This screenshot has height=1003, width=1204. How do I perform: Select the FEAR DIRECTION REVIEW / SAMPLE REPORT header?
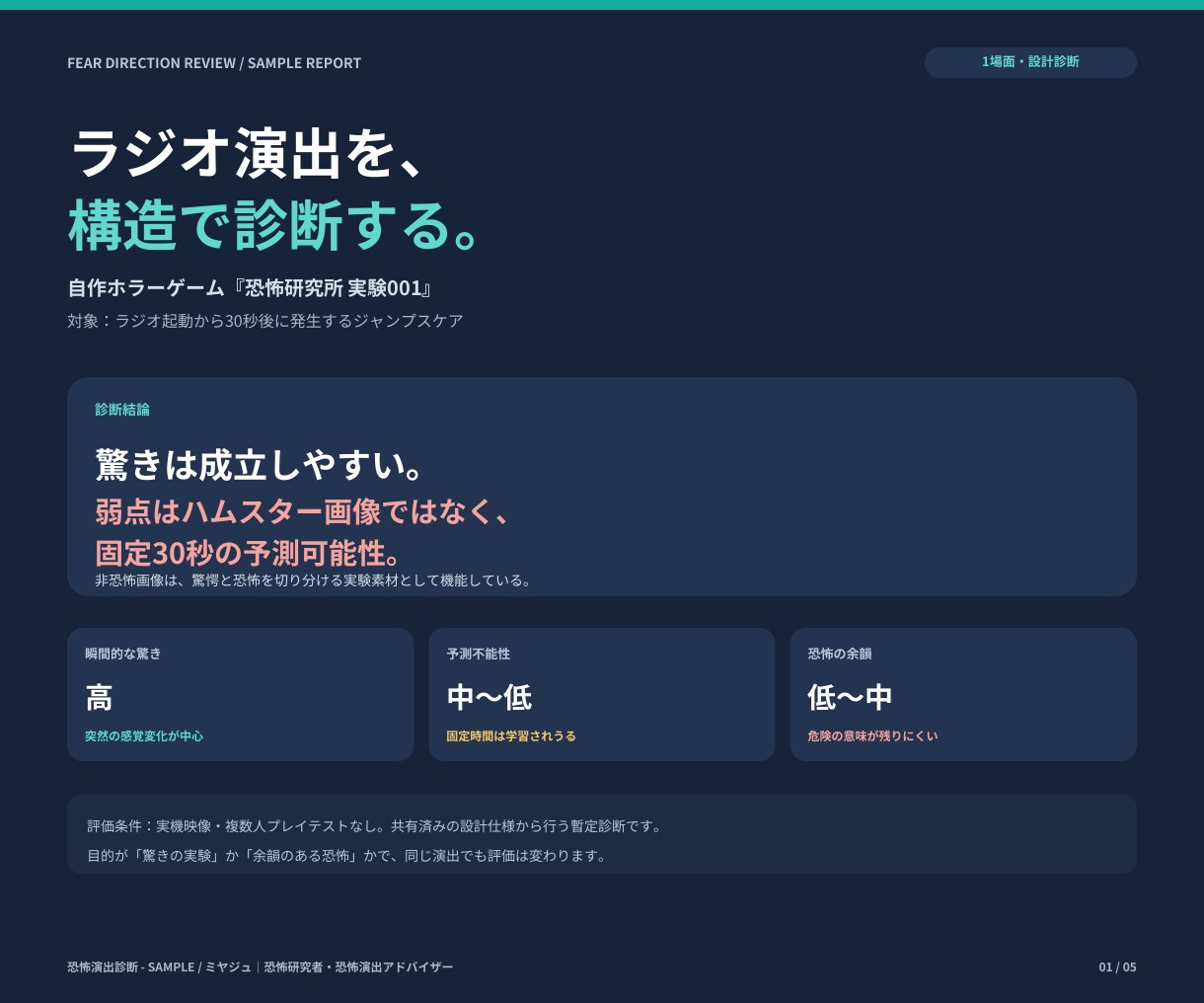(214, 63)
